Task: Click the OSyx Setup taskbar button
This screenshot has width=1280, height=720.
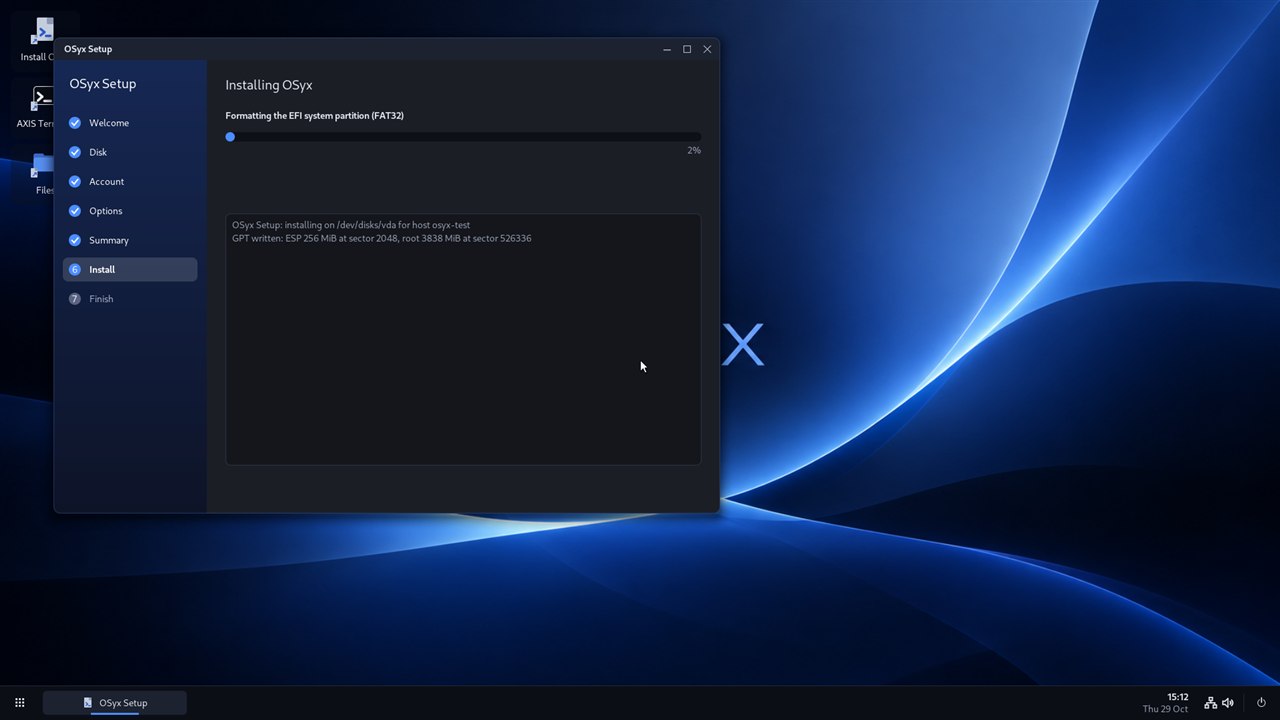Action: click(x=115, y=703)
